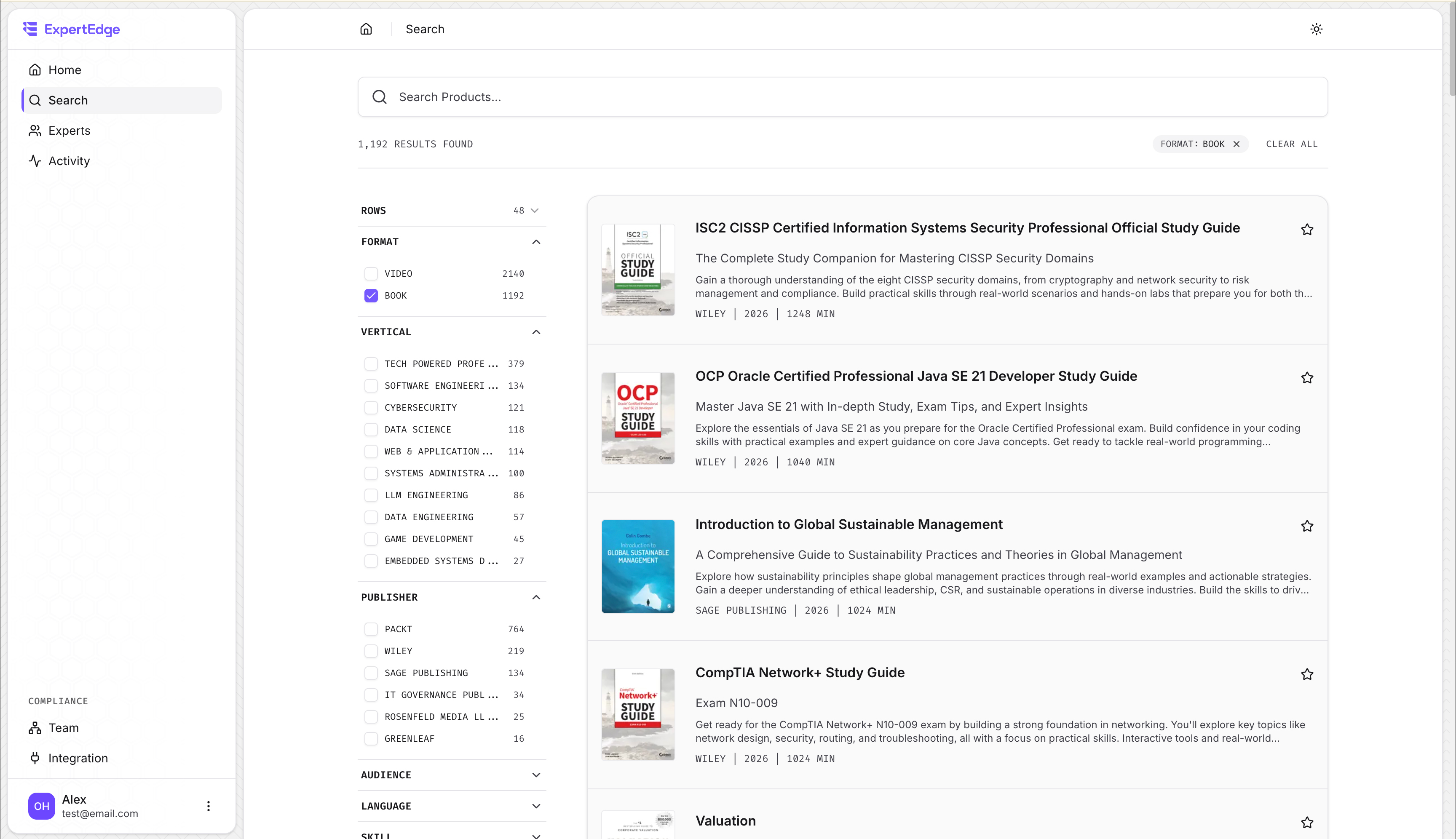Open Alex's account options menu
This screenshot has height=839, width=1456.
click(208, 806)
